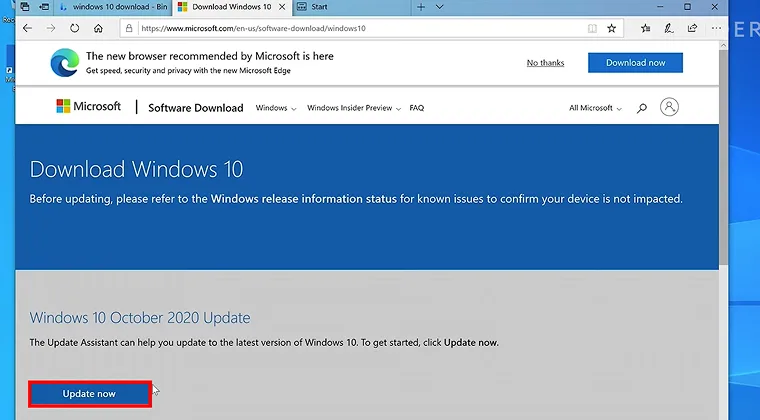760x420 pixels.
Task: Click the share page icon
Action: tap(692, 29)
